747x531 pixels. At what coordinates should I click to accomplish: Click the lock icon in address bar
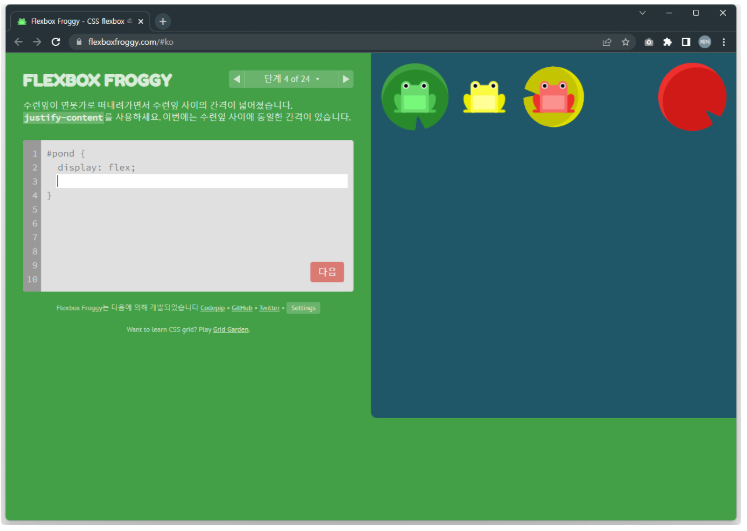(x=79, y=42)
